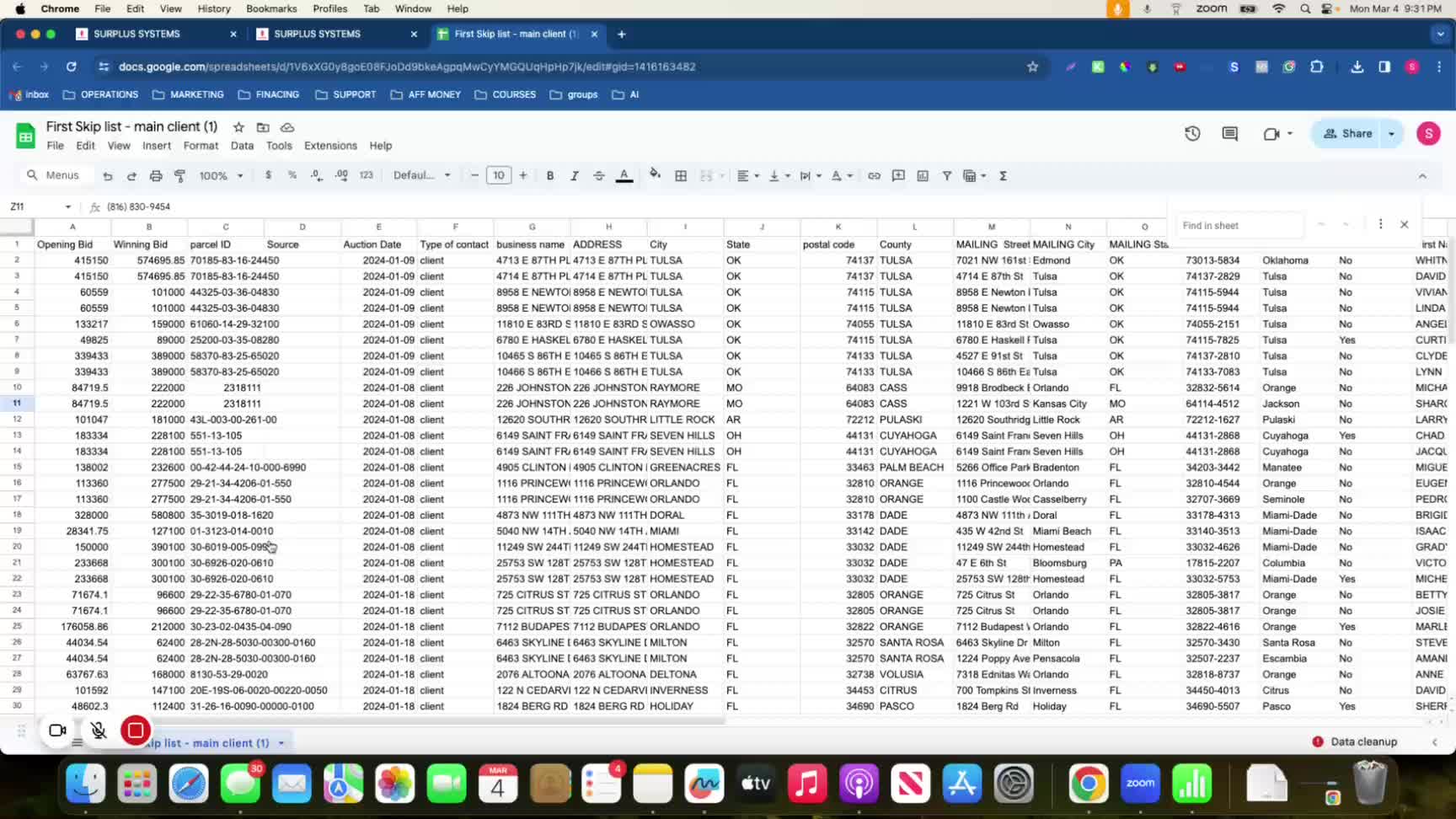1456x819 pixels.
Task: Open the Data menu
Action: [x=242, y=146]
